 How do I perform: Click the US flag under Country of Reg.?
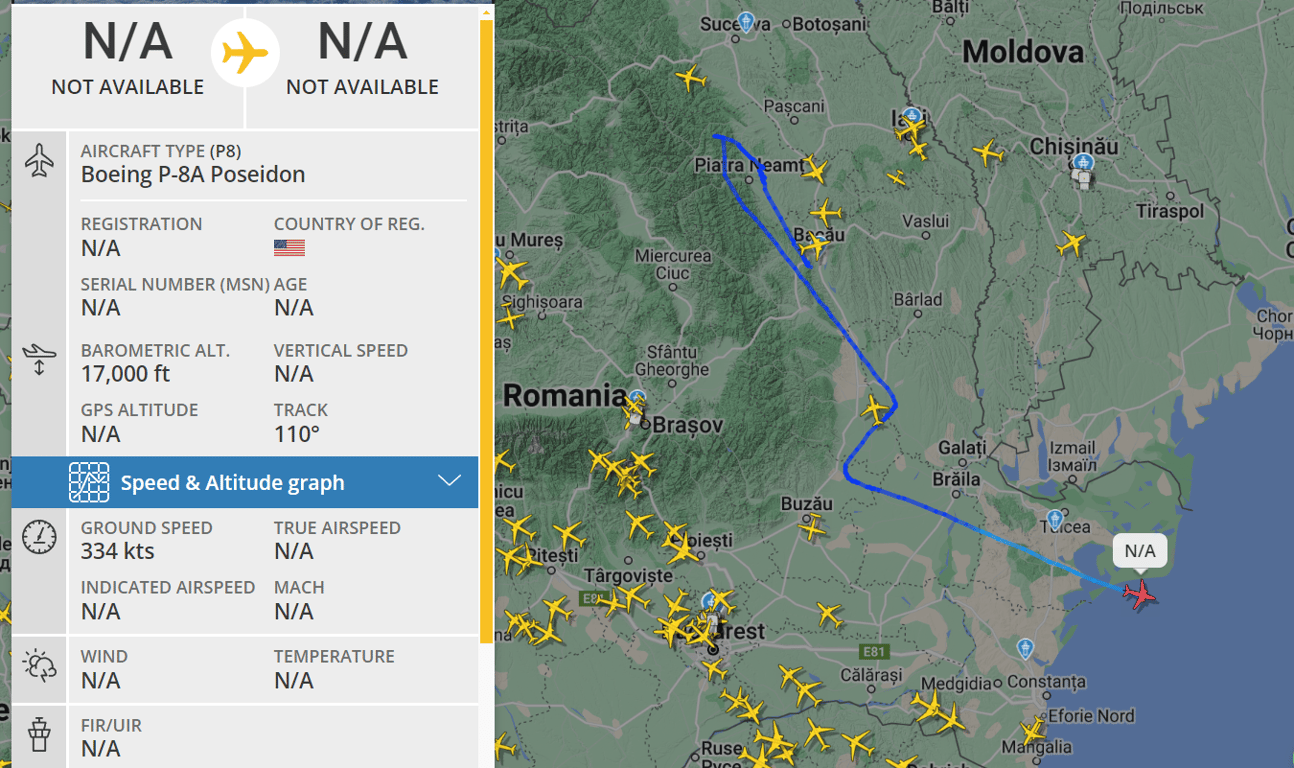[x=289, y=247]
